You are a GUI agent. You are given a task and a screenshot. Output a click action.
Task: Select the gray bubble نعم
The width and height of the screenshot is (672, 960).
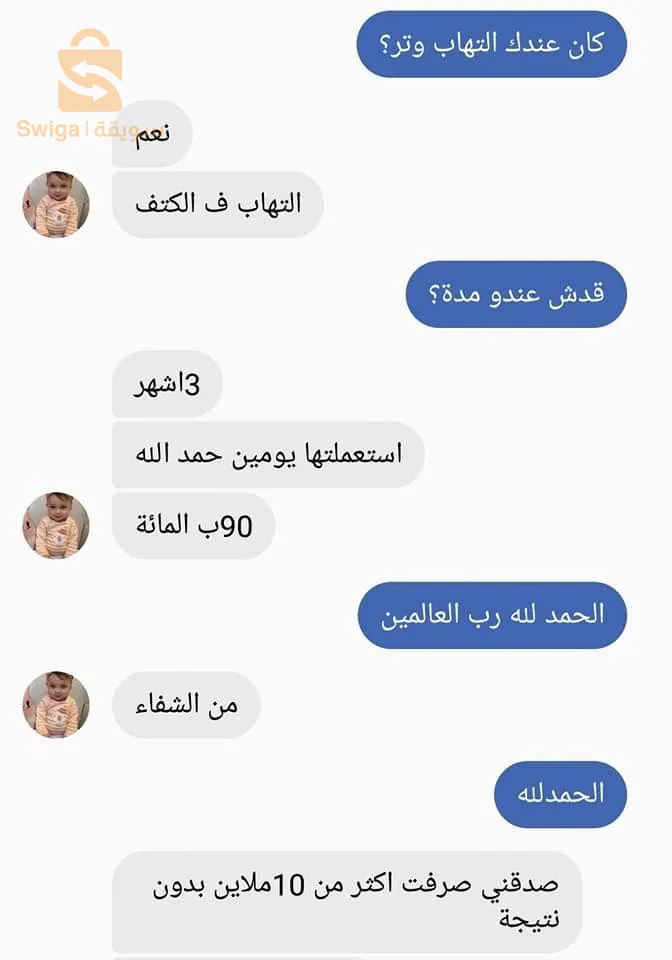tap(152, 133)
